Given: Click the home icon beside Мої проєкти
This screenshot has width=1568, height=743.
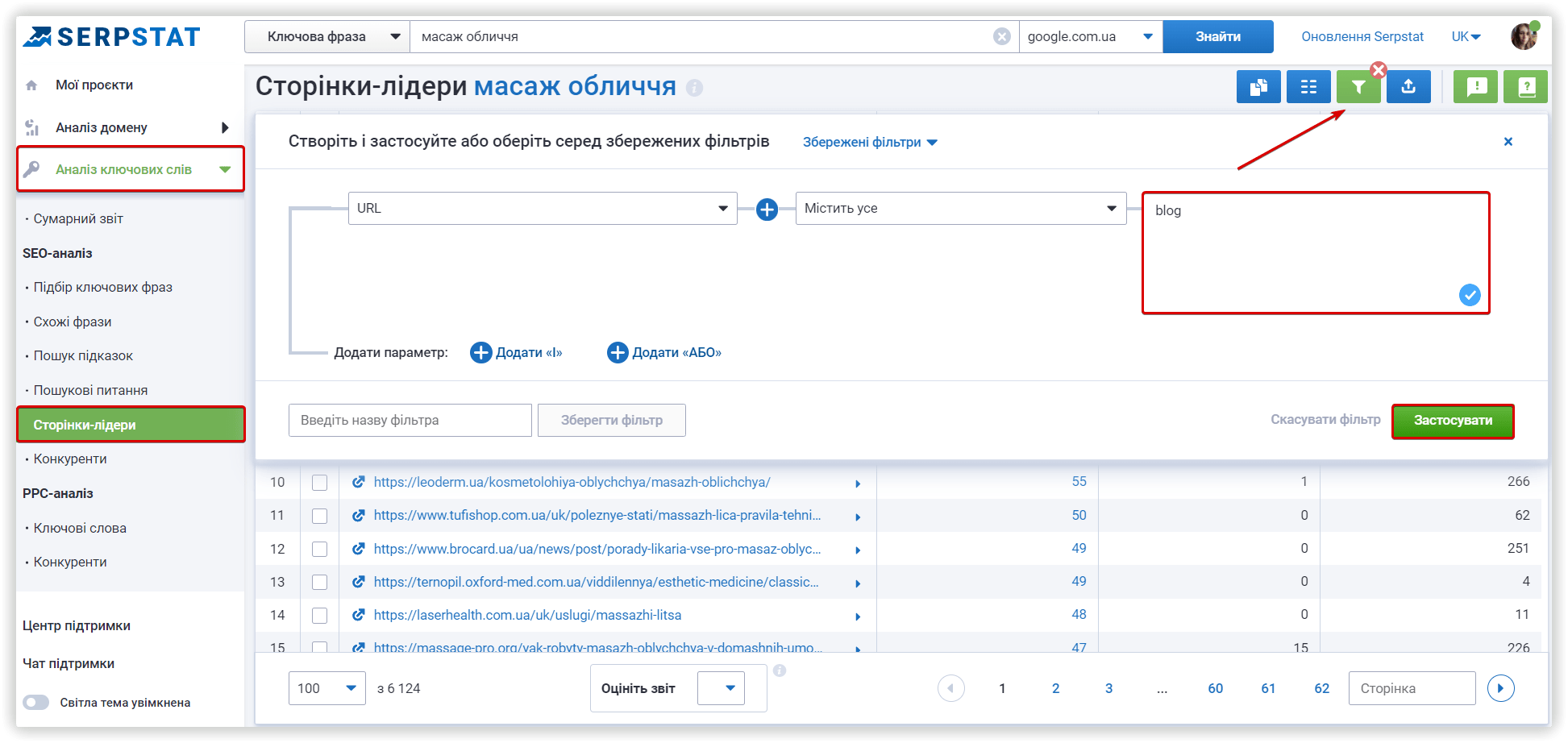Looking at the screenshot, I should 31,85.
